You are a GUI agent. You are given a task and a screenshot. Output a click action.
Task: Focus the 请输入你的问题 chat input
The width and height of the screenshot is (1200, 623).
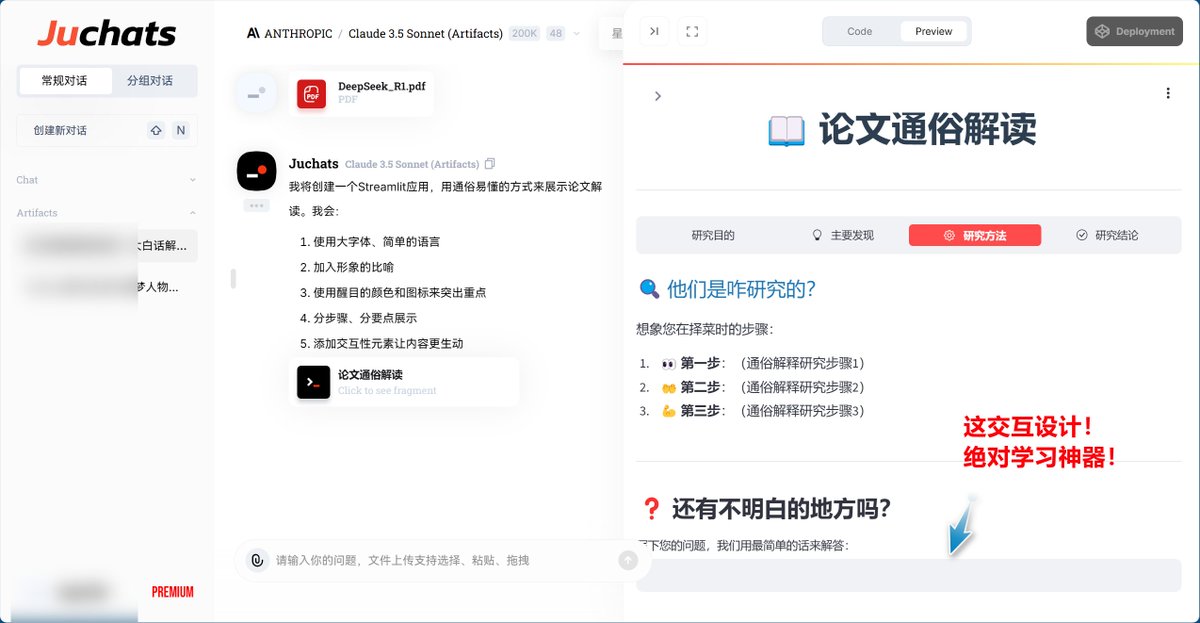pos(440,560)
